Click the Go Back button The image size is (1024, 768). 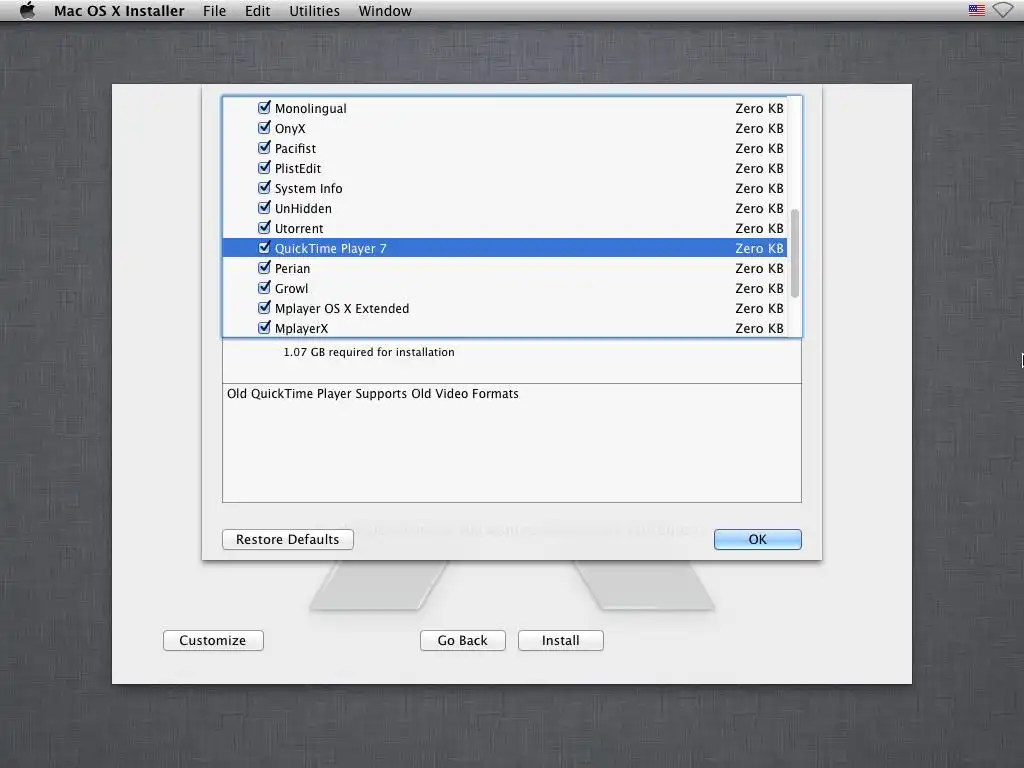(x=462, y=641)
